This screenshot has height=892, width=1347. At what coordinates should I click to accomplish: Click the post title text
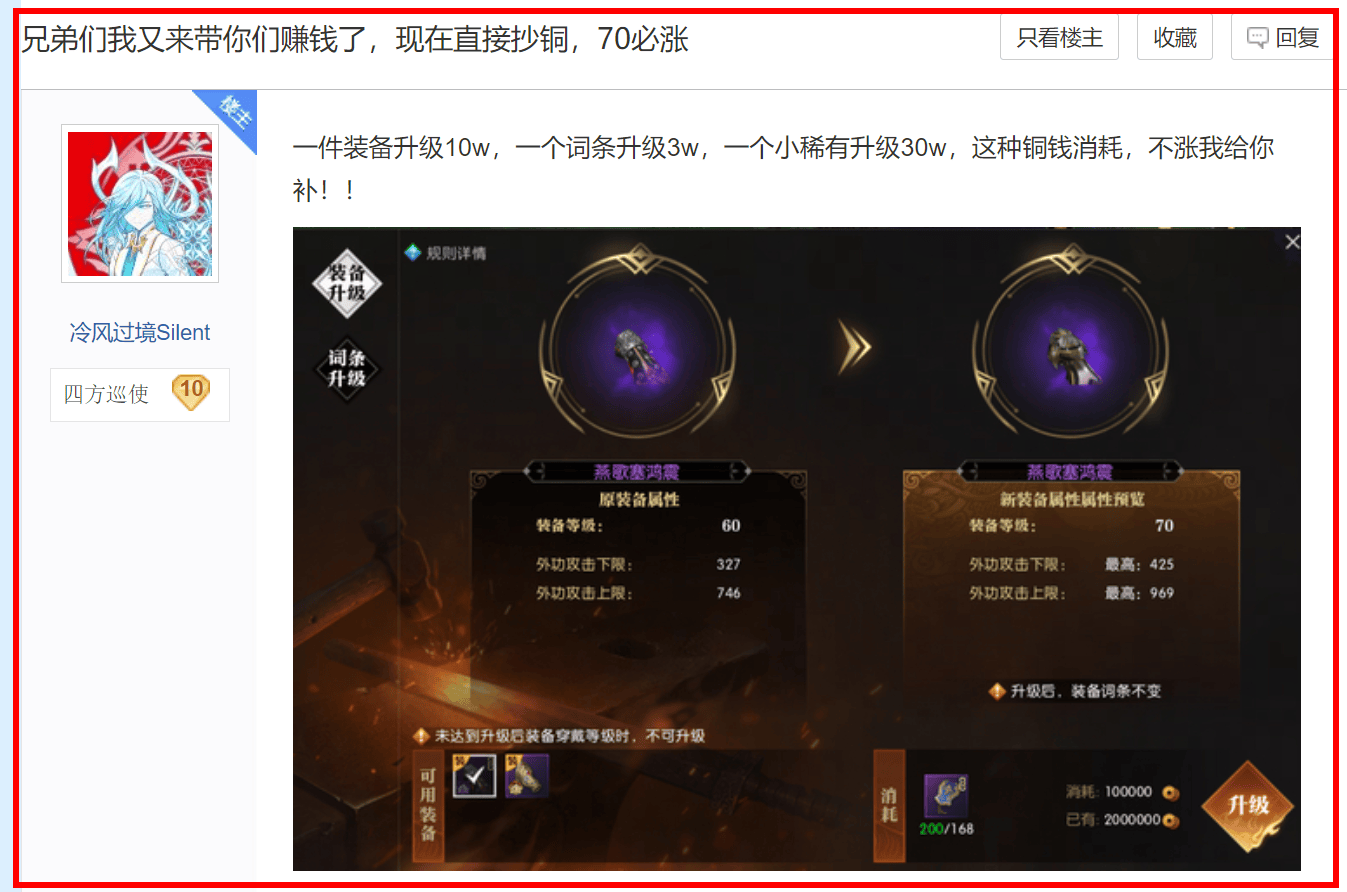(x=355, y=39)
